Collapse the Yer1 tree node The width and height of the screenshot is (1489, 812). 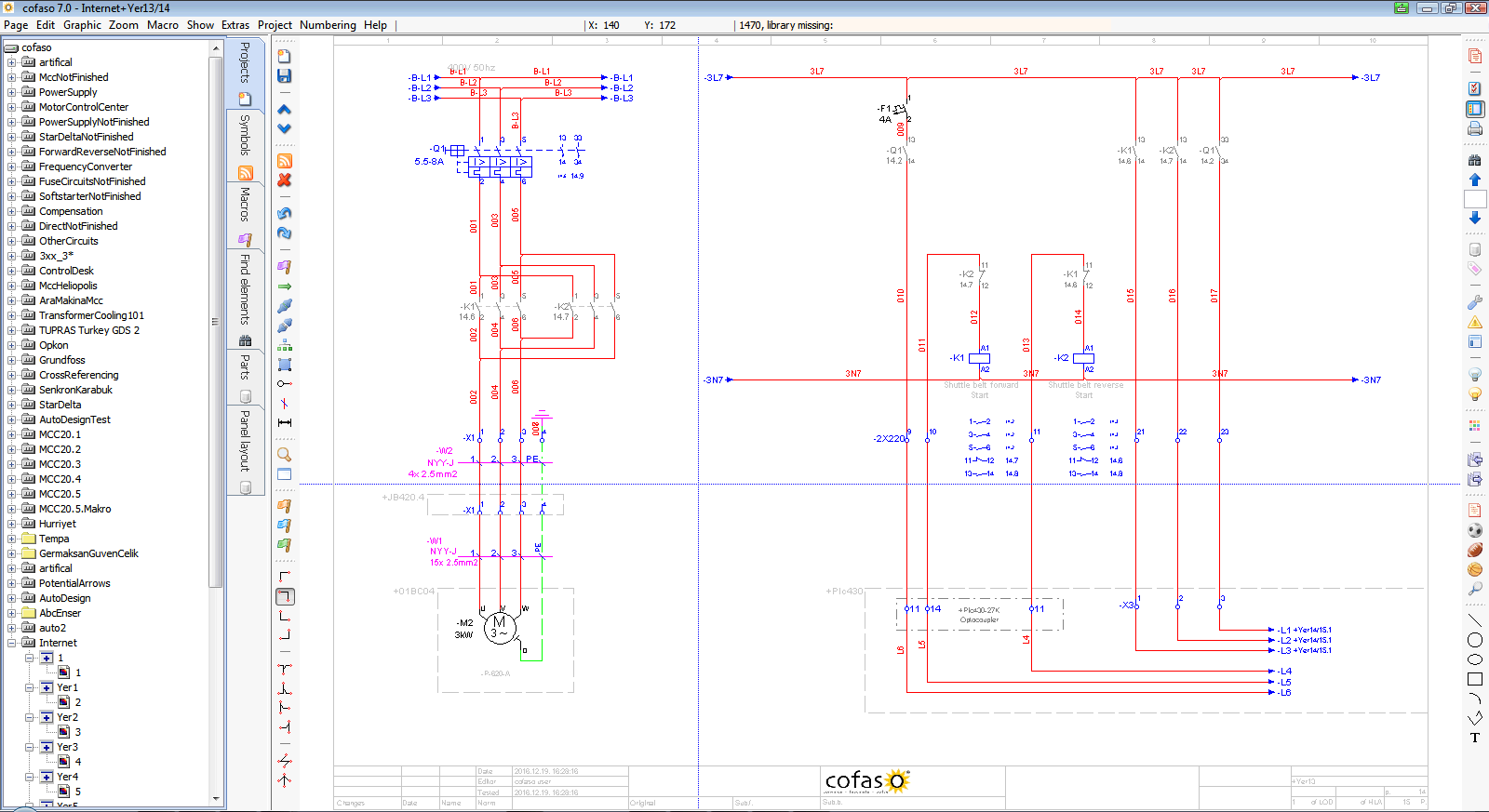click(x=30, y=687)
